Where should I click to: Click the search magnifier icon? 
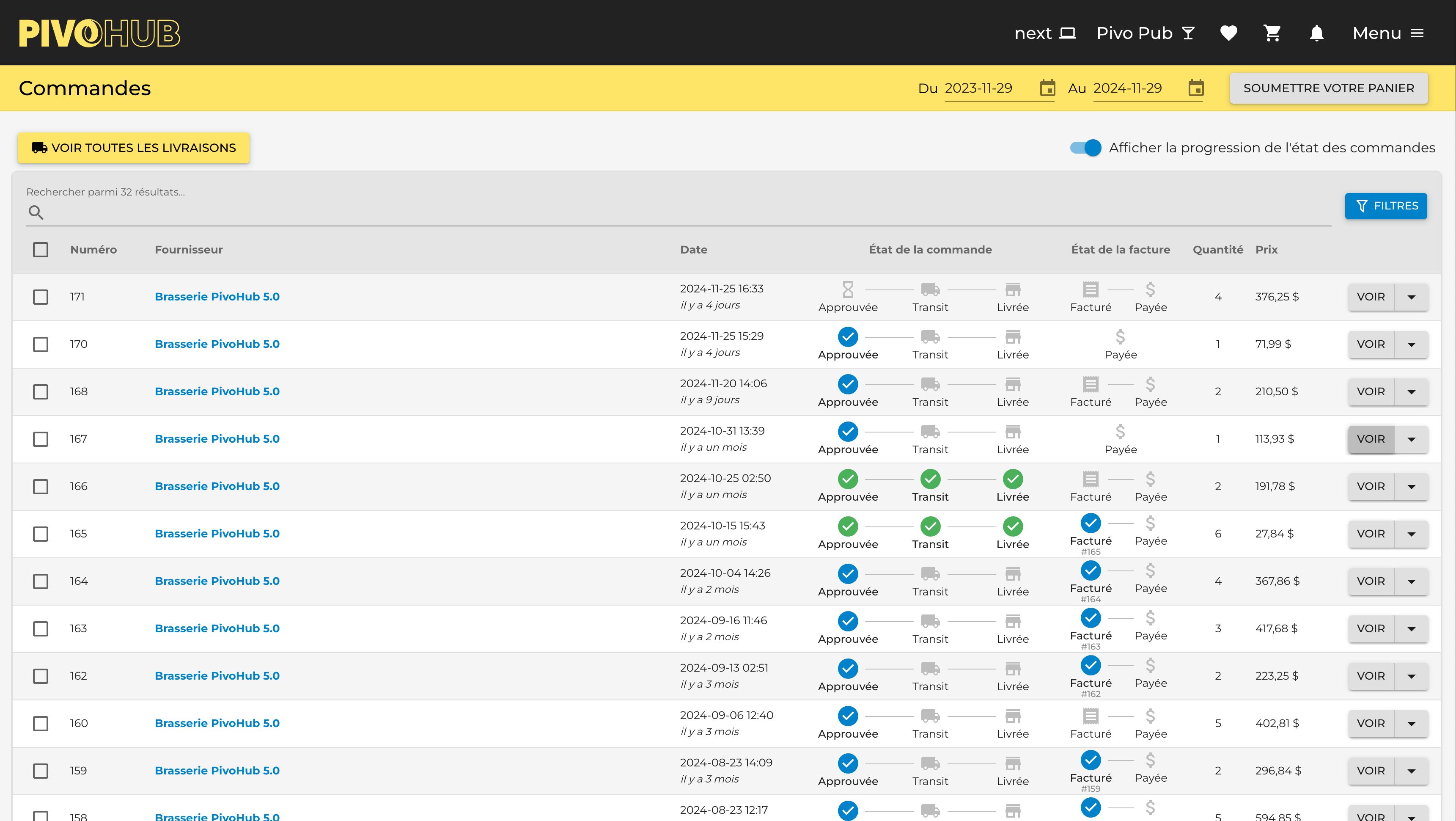[x=36, y=212]
